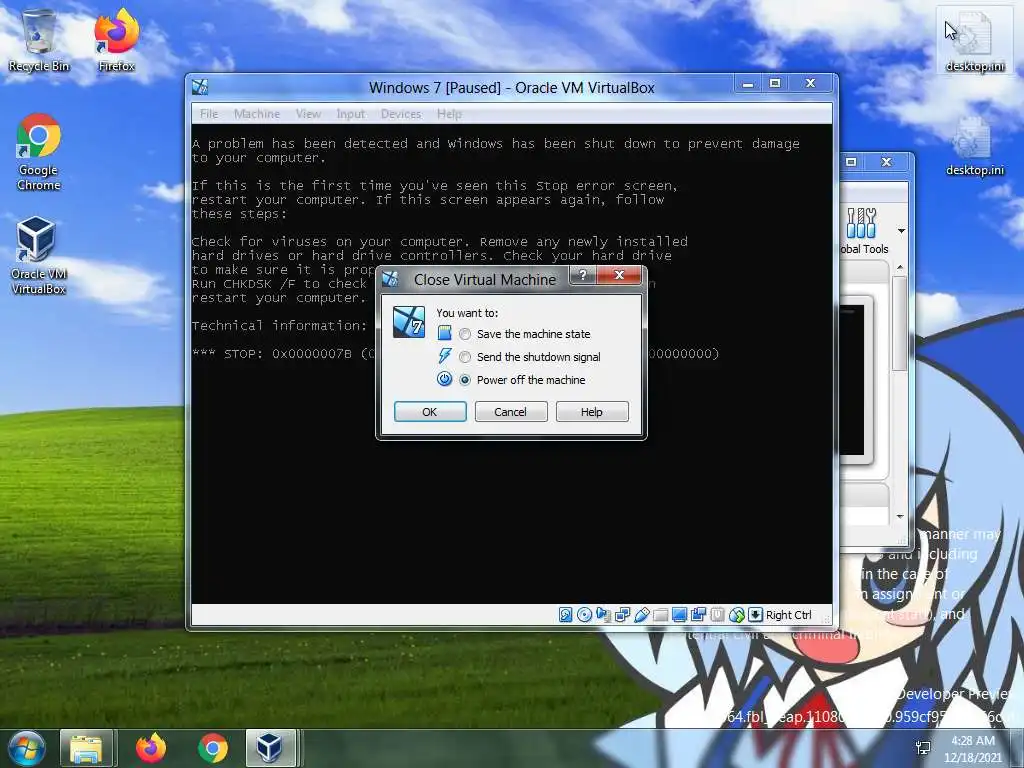
Task: Click the Windows 7 logo in the dialog
Action: click(x=409, y=321)
